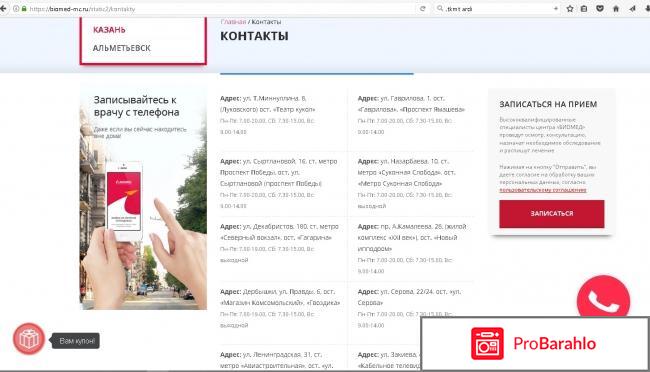Click the green padlock security icon
This screenshot has height=372, width=650.
point(24,9)
